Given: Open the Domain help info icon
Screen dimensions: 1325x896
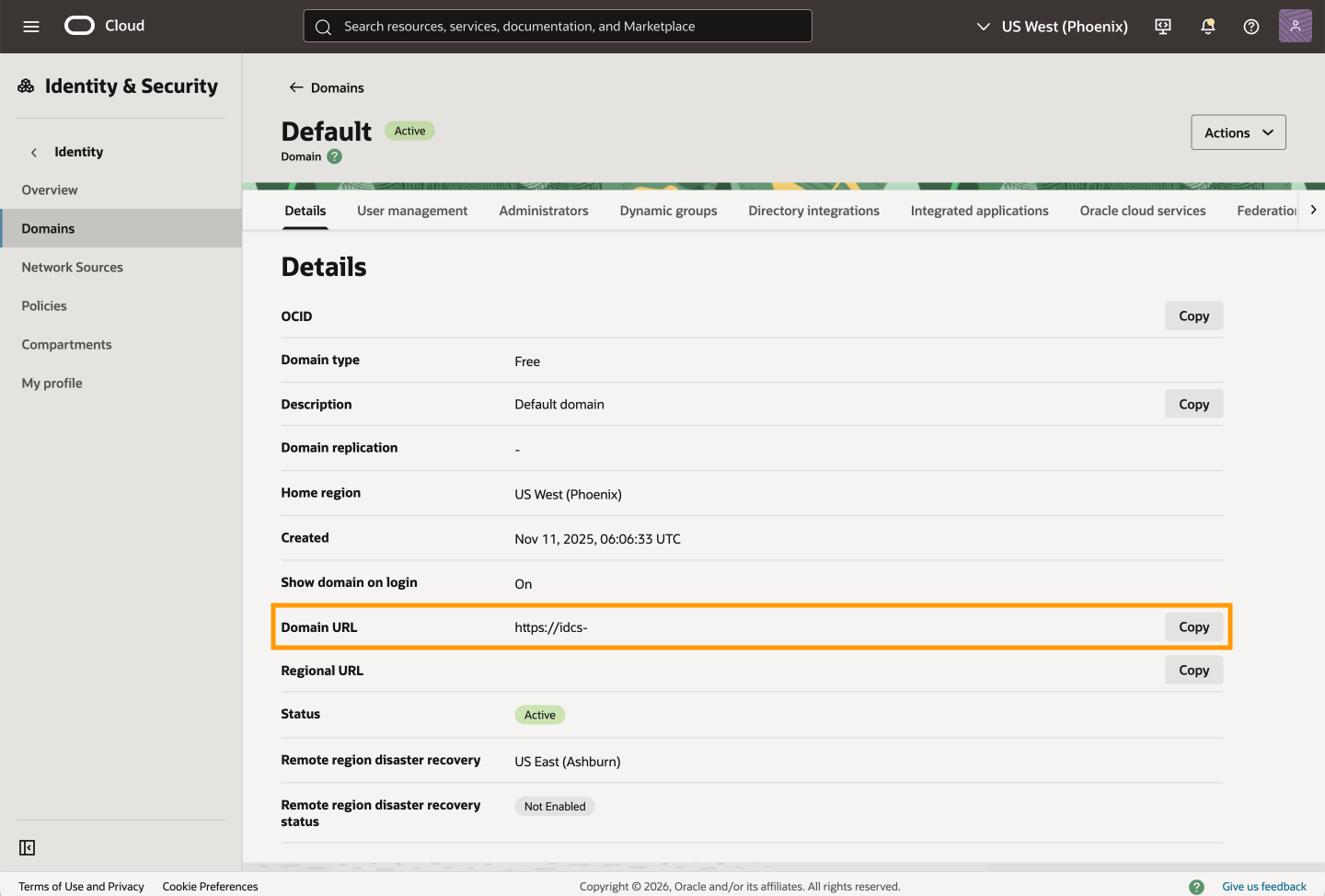Looking at the screenshot, I should [335, 156].
